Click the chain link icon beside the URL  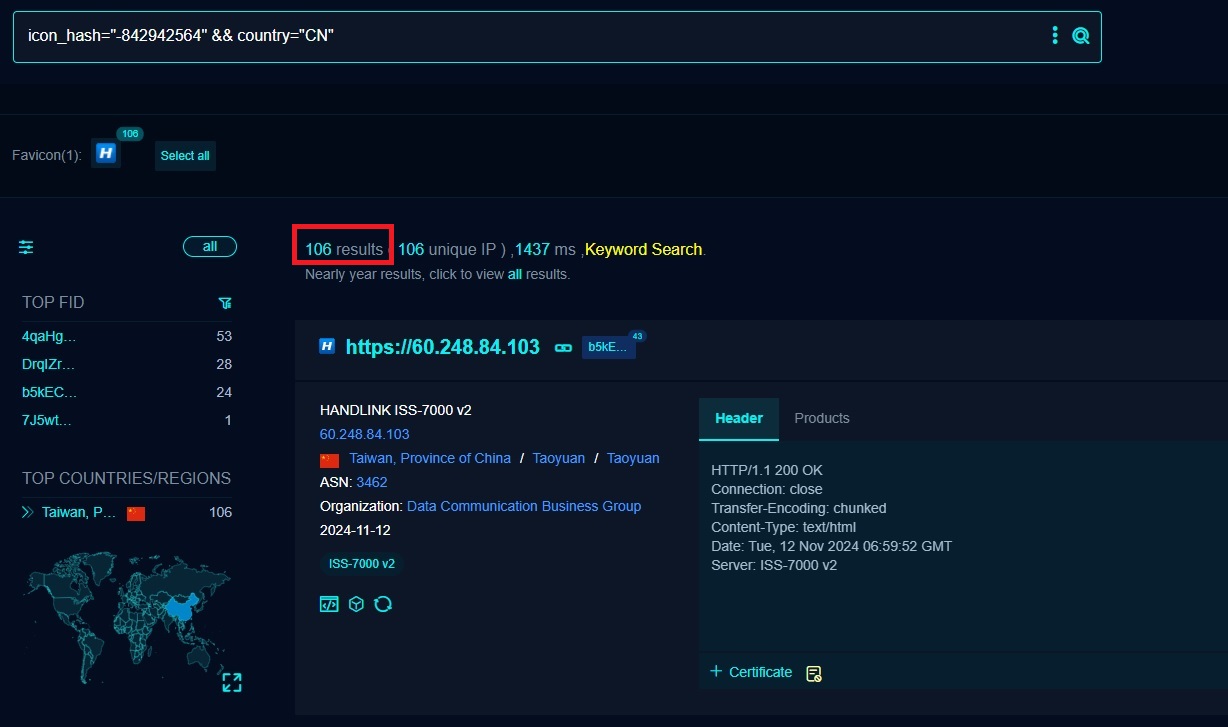tap(563, 348)
